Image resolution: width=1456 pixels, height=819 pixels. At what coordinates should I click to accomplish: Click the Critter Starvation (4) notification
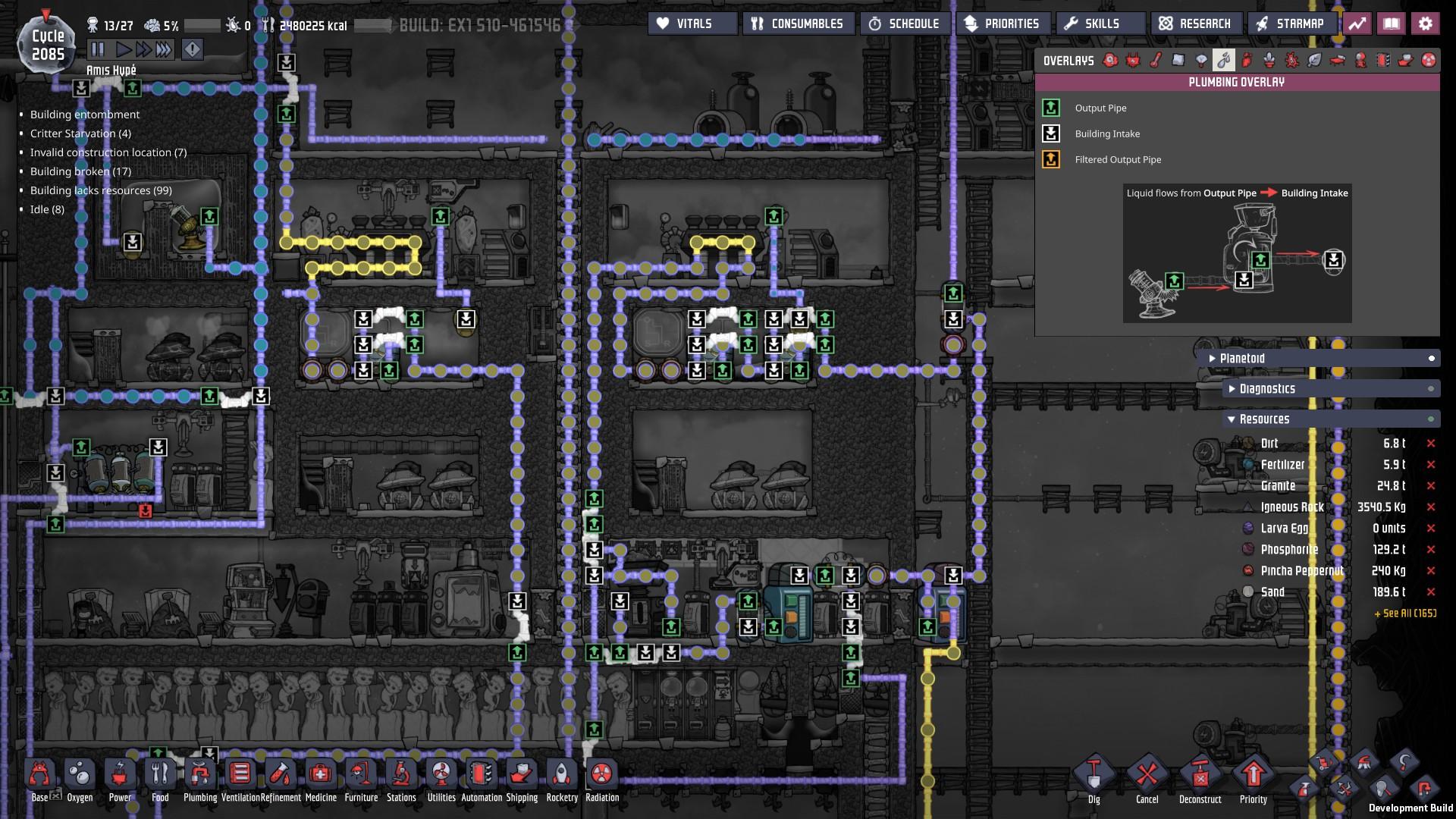click(80, 133)
